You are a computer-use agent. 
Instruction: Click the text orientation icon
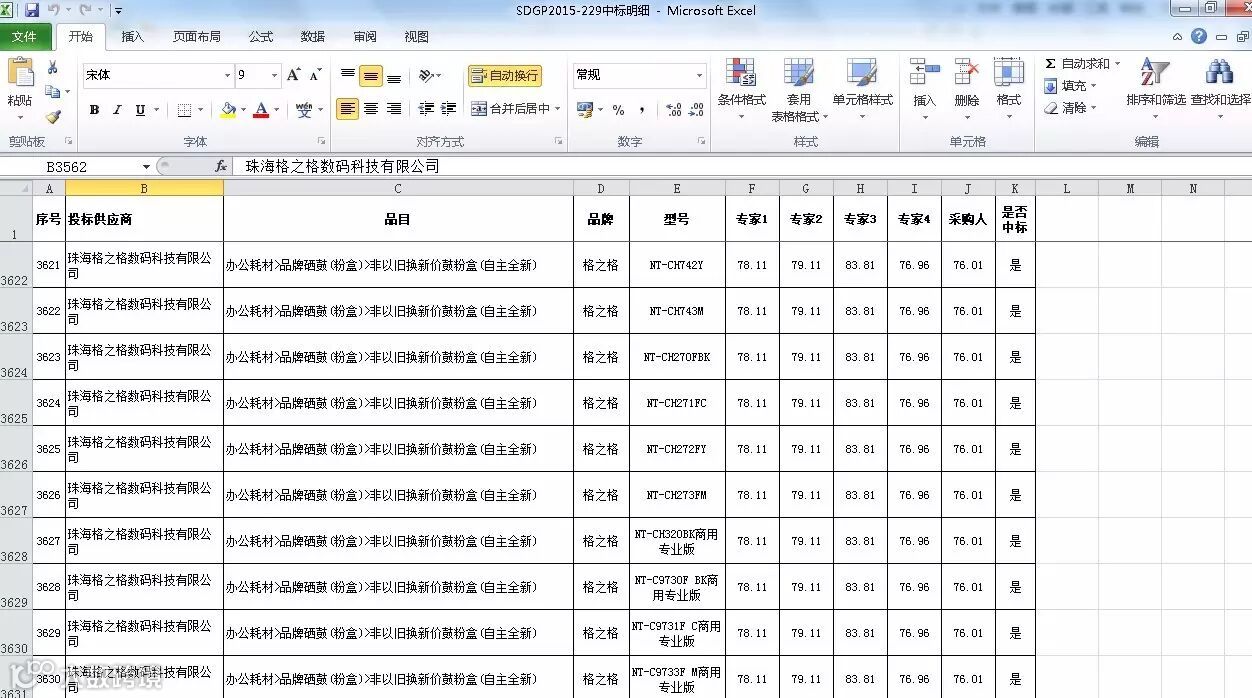[x=426, y=75]
